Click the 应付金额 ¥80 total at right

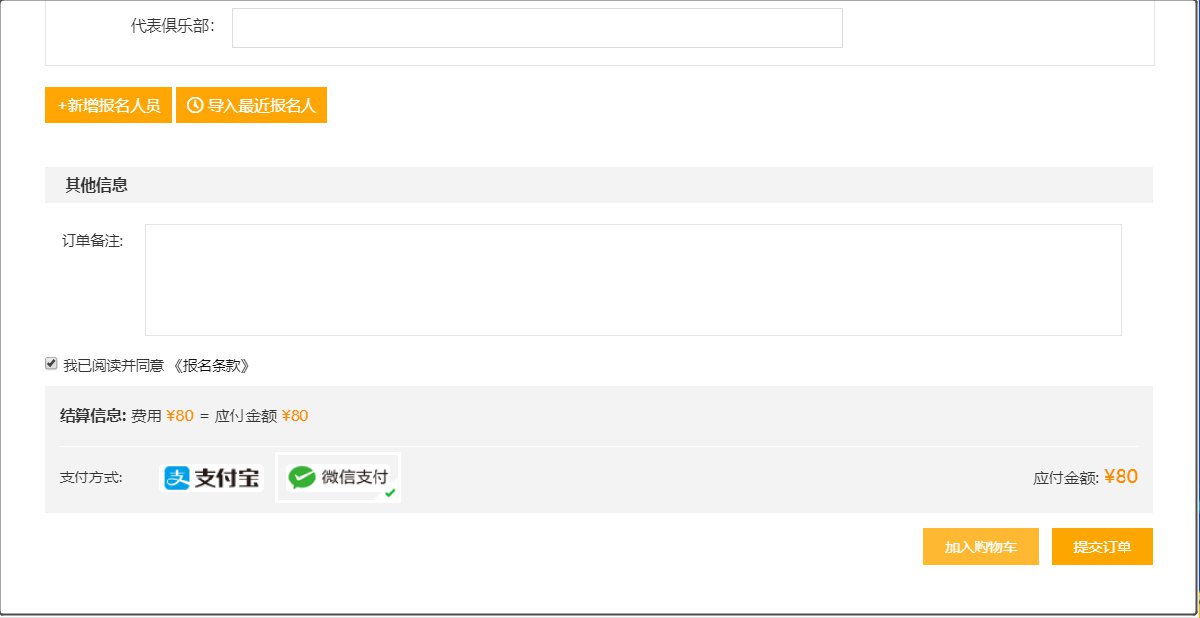coord(1085,478)
